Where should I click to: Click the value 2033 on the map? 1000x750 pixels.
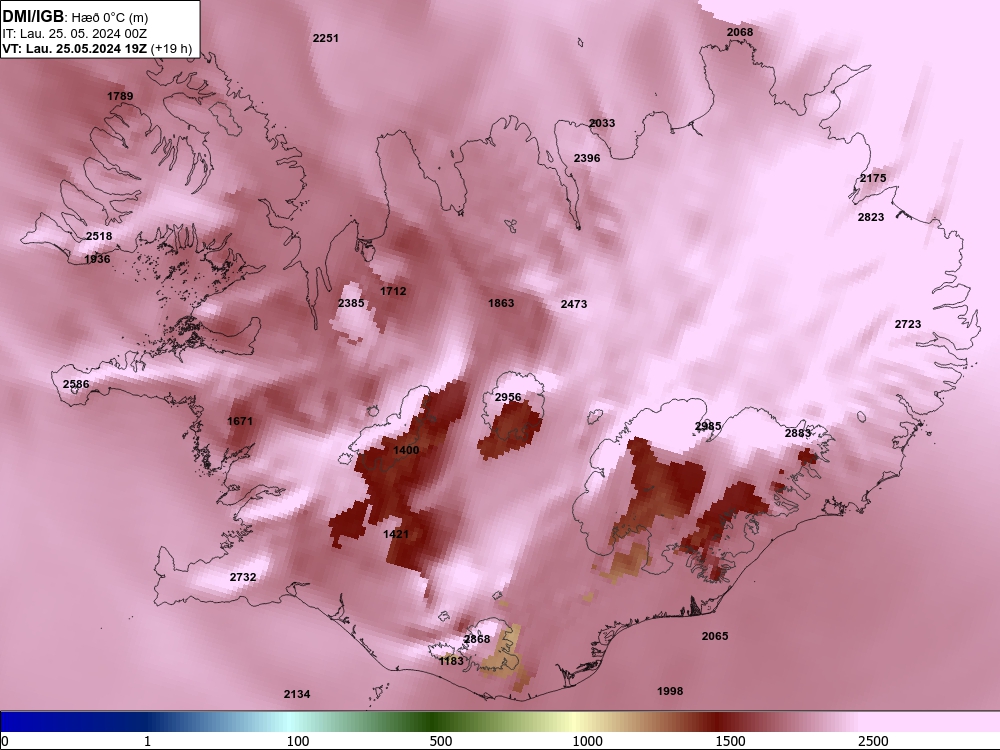(x=602, y=123)
